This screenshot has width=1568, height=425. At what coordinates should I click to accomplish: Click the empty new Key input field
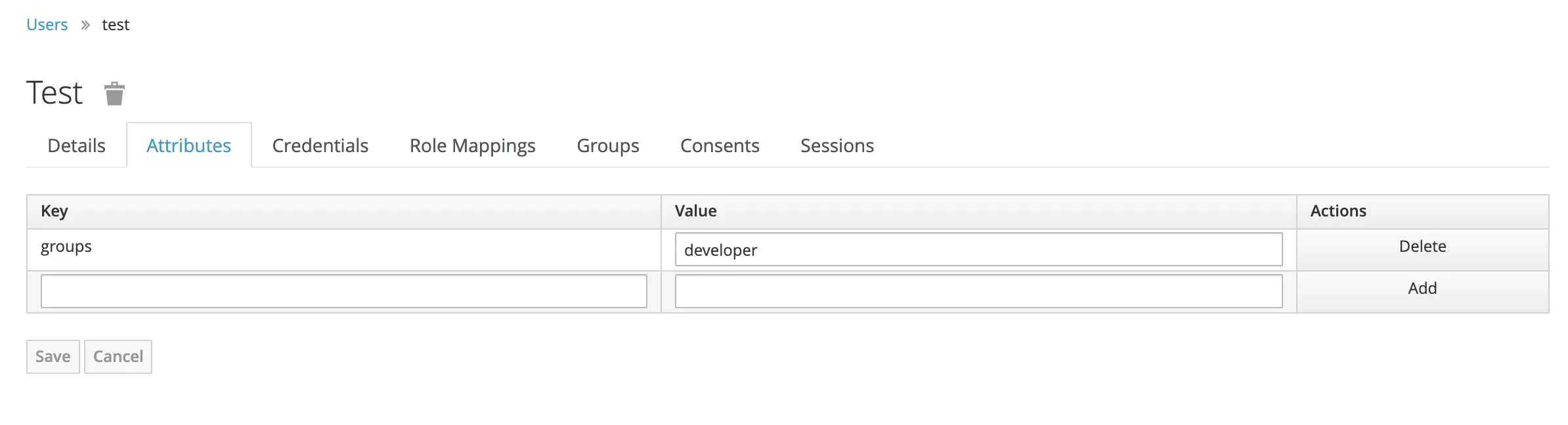click(343, 291)
